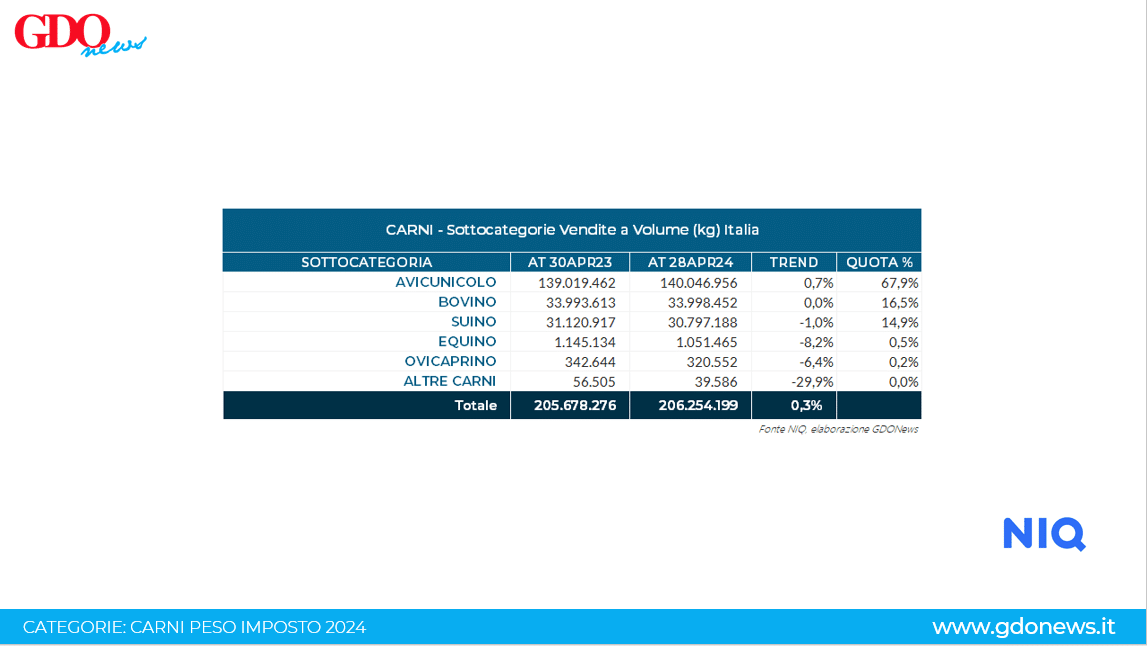Screen dimensions: 1147x646
Task: Click the 'Fonte NIQ, elaborazione GDONews' caption
Action: pos(838,429)
